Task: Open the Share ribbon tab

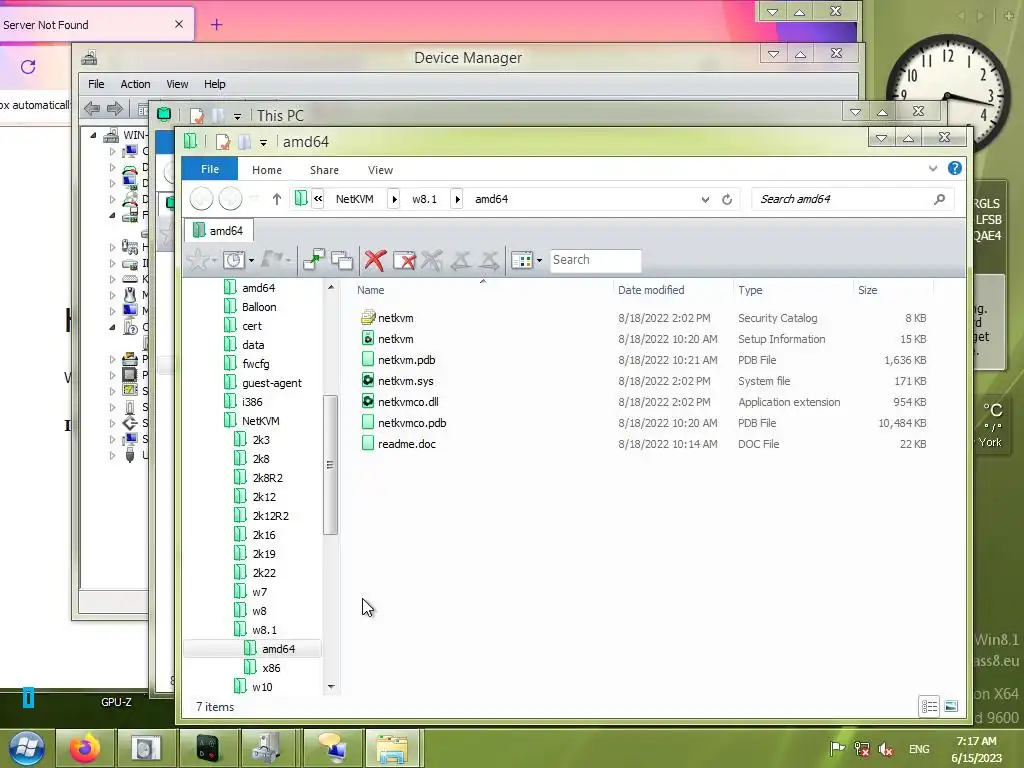Action: [x=324, y=170]
